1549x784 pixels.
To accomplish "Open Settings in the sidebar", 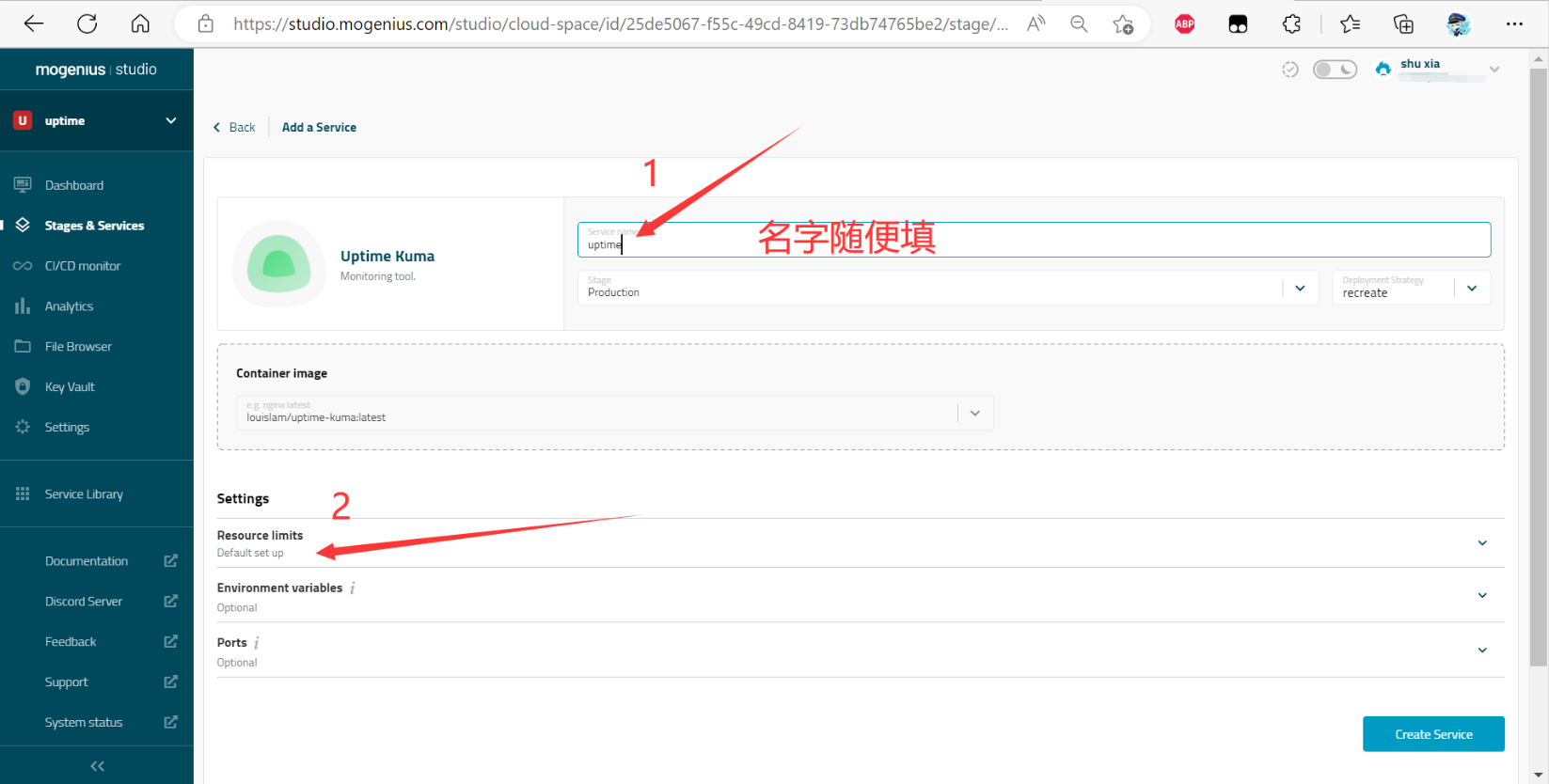I will (67, 427).
